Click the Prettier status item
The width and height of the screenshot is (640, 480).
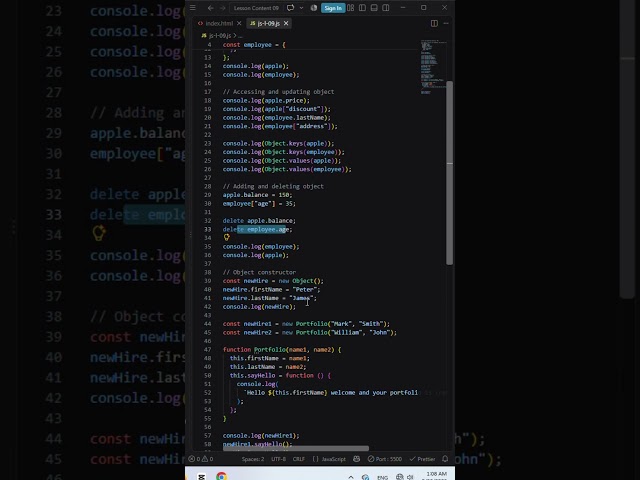[422, 459]
